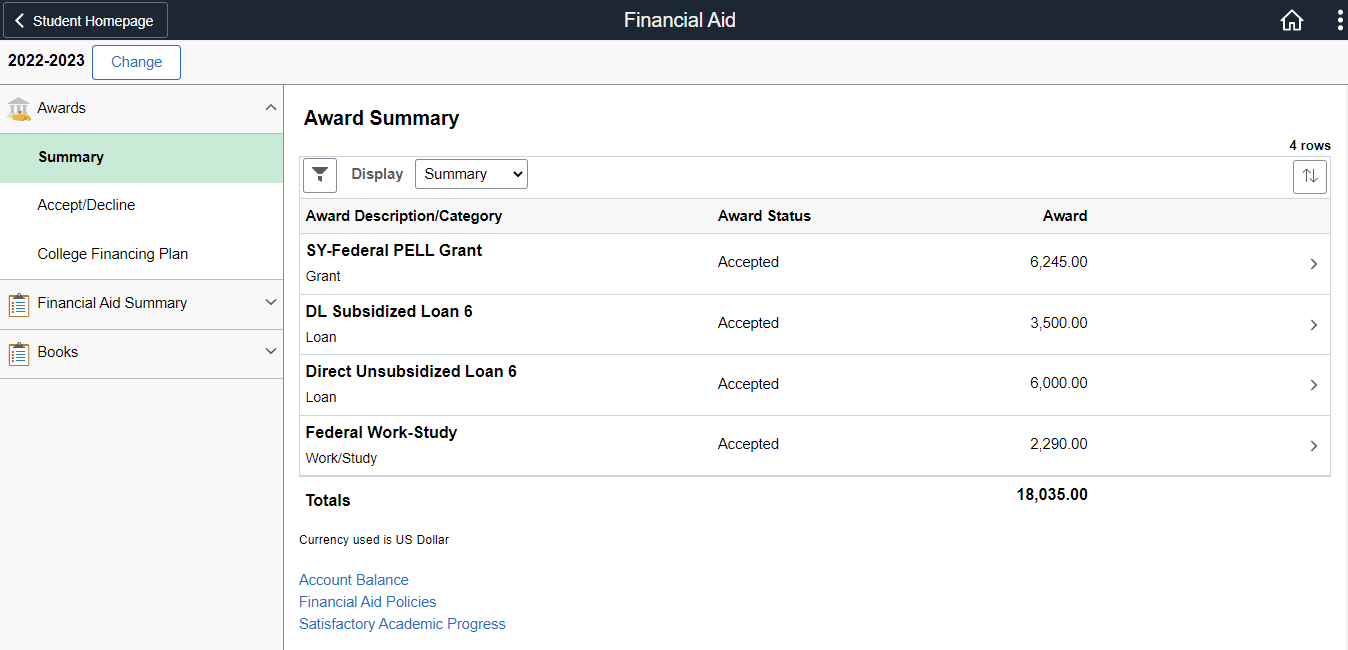
Task: Click the Currency used is US Dollar note
Action: point(374,540)
